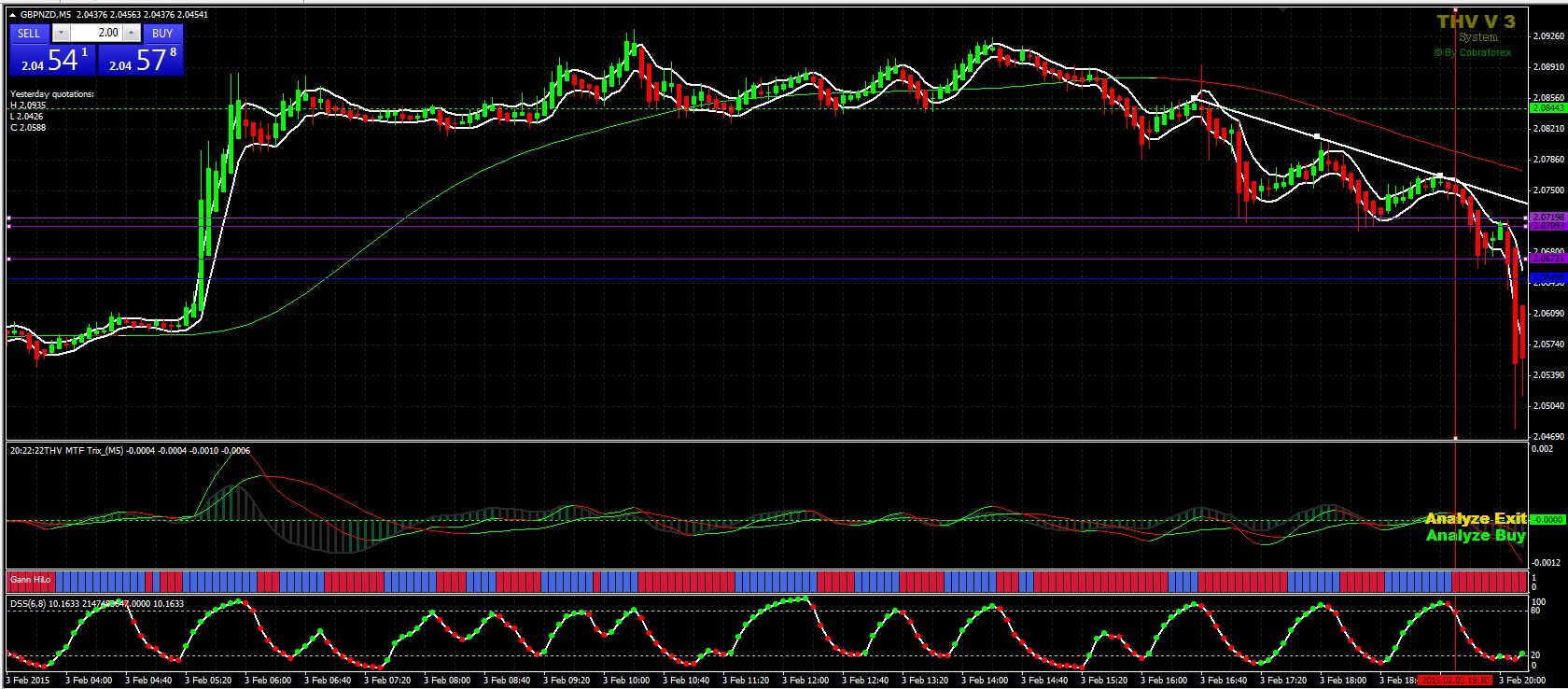The width and height of the screenshot is (1568, 689).
Task: Click the THV MTF Trix indicator label
Action: [x=130, y=451]
